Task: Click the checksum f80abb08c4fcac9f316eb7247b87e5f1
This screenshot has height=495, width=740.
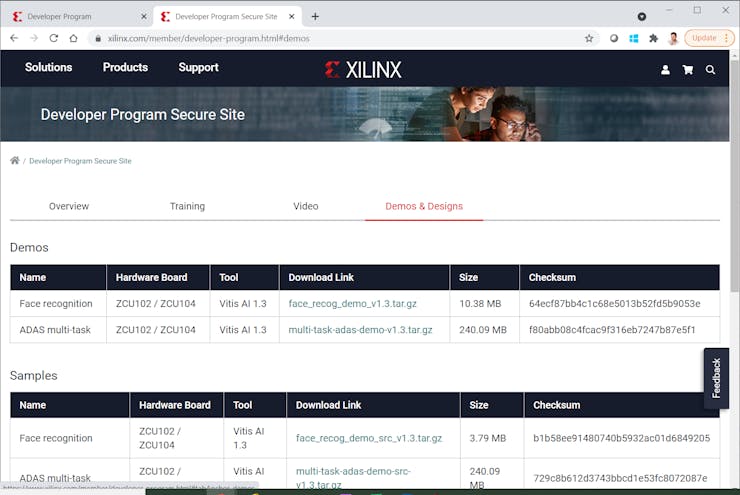Action: click(x=612, y=330)
